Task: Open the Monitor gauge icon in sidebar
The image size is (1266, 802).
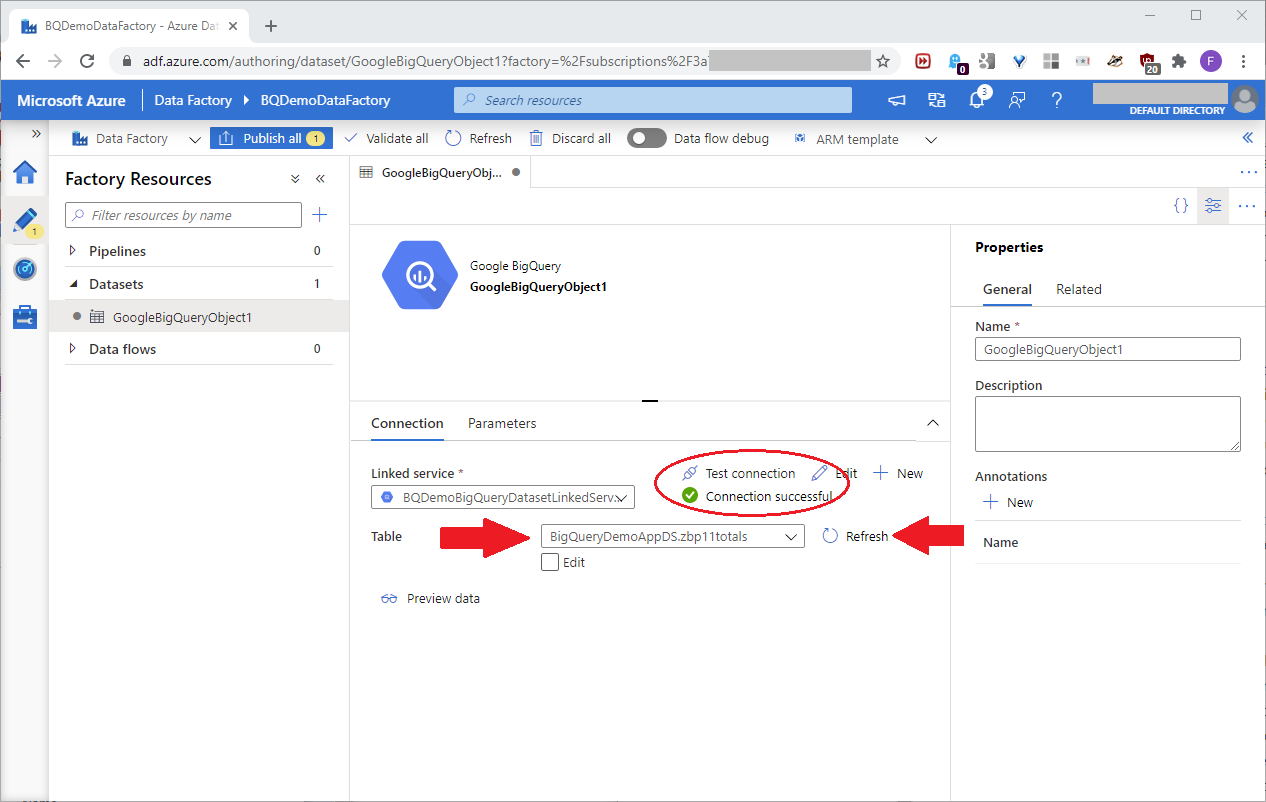Action: pyautogui.click(x=25, y=269)
